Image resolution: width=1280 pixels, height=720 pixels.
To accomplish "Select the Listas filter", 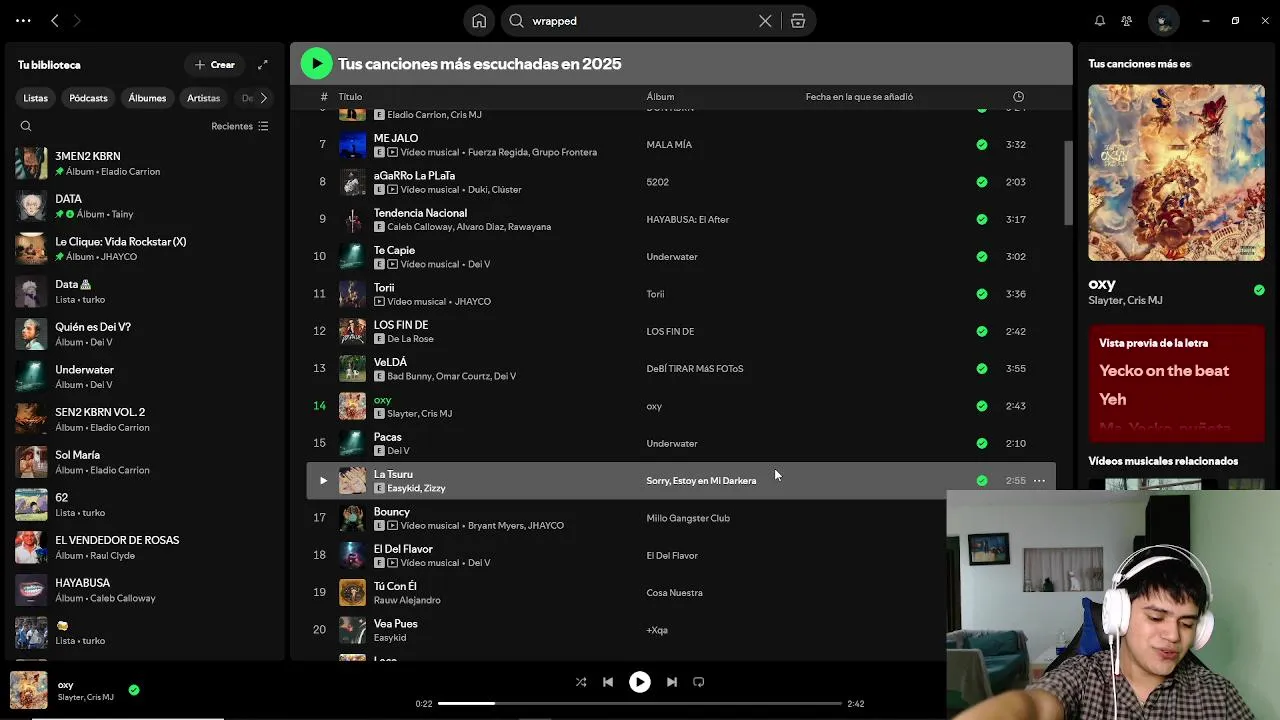I will [36, 98].
